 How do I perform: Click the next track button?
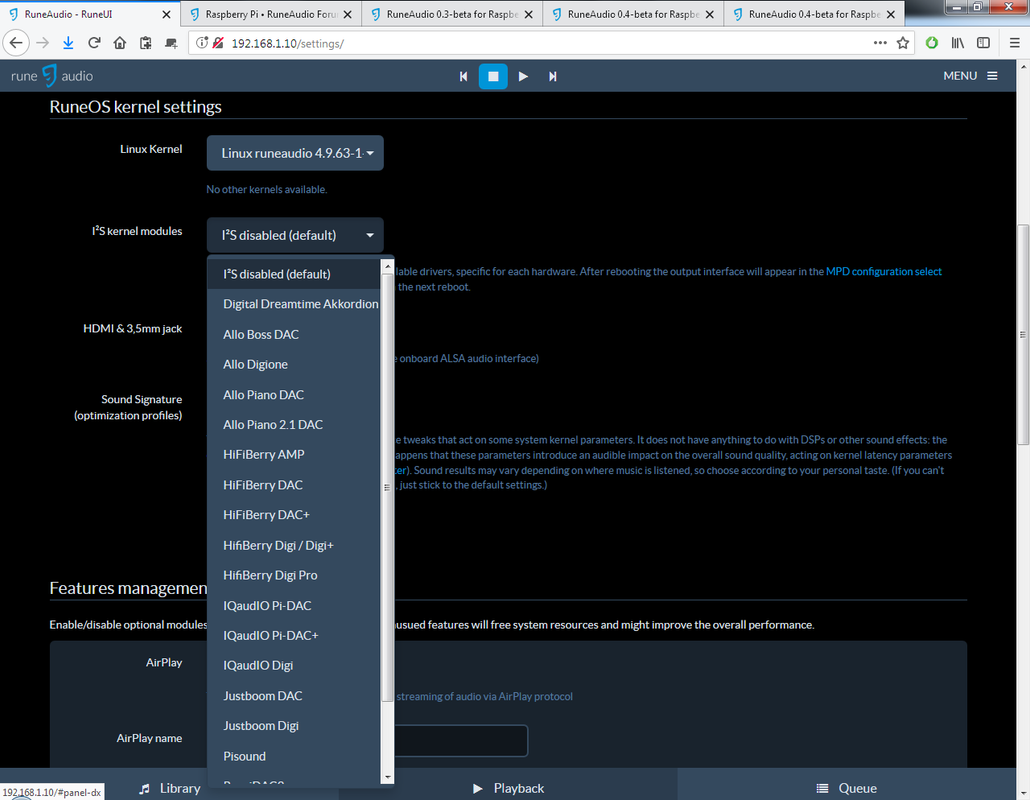pyautogui.click(x=552, y=76)
